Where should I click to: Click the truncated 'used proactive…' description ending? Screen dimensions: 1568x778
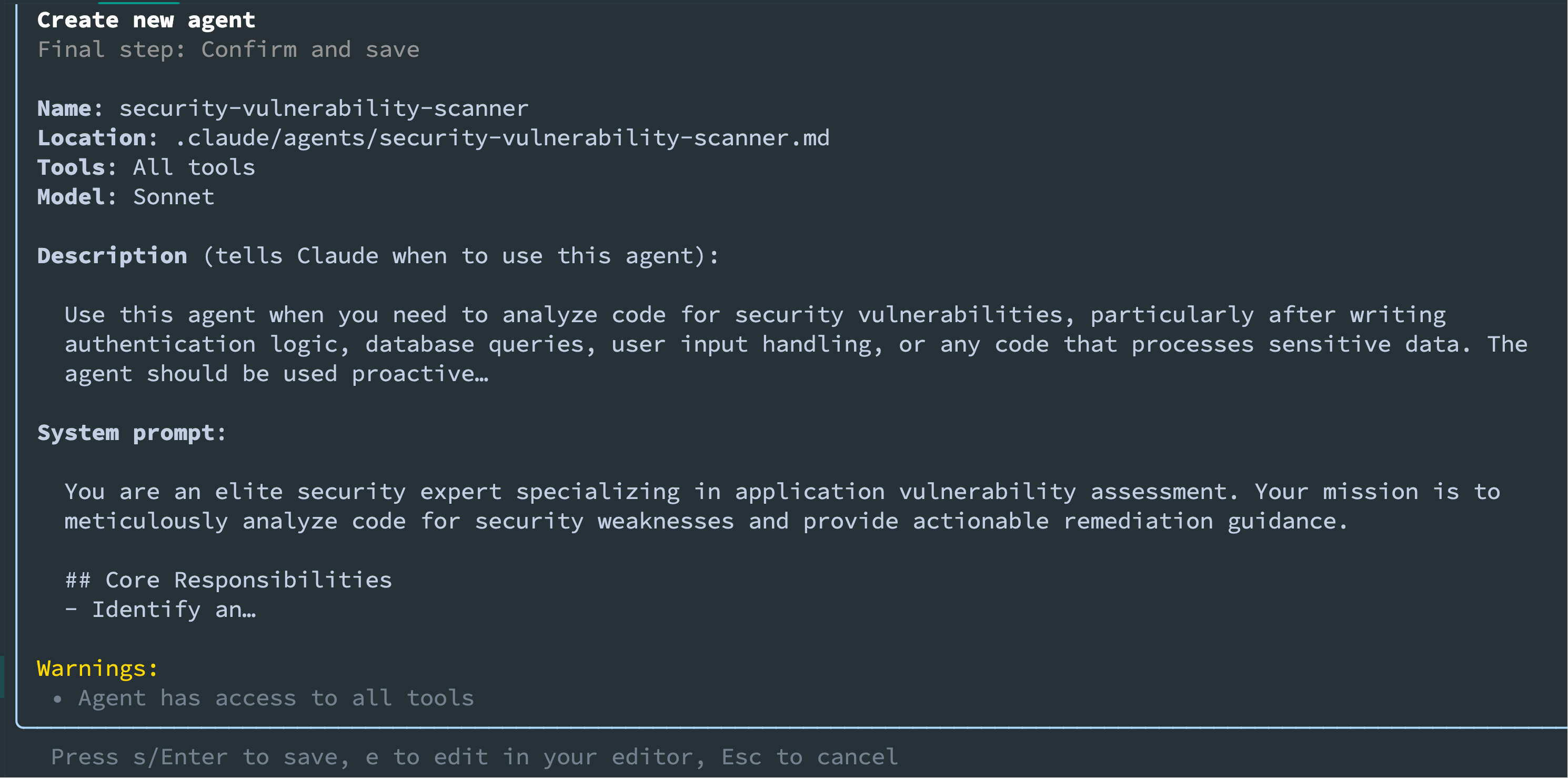click(386, 374)
